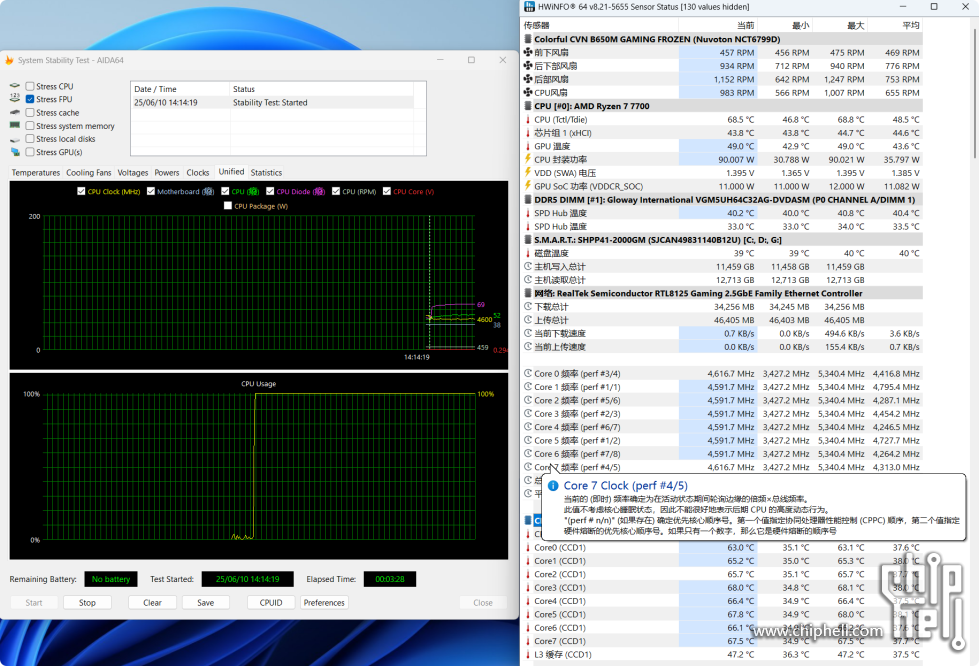
Task: Click the bolt icon beside VDD (SWA) 电压
Action: pos(528,172)
